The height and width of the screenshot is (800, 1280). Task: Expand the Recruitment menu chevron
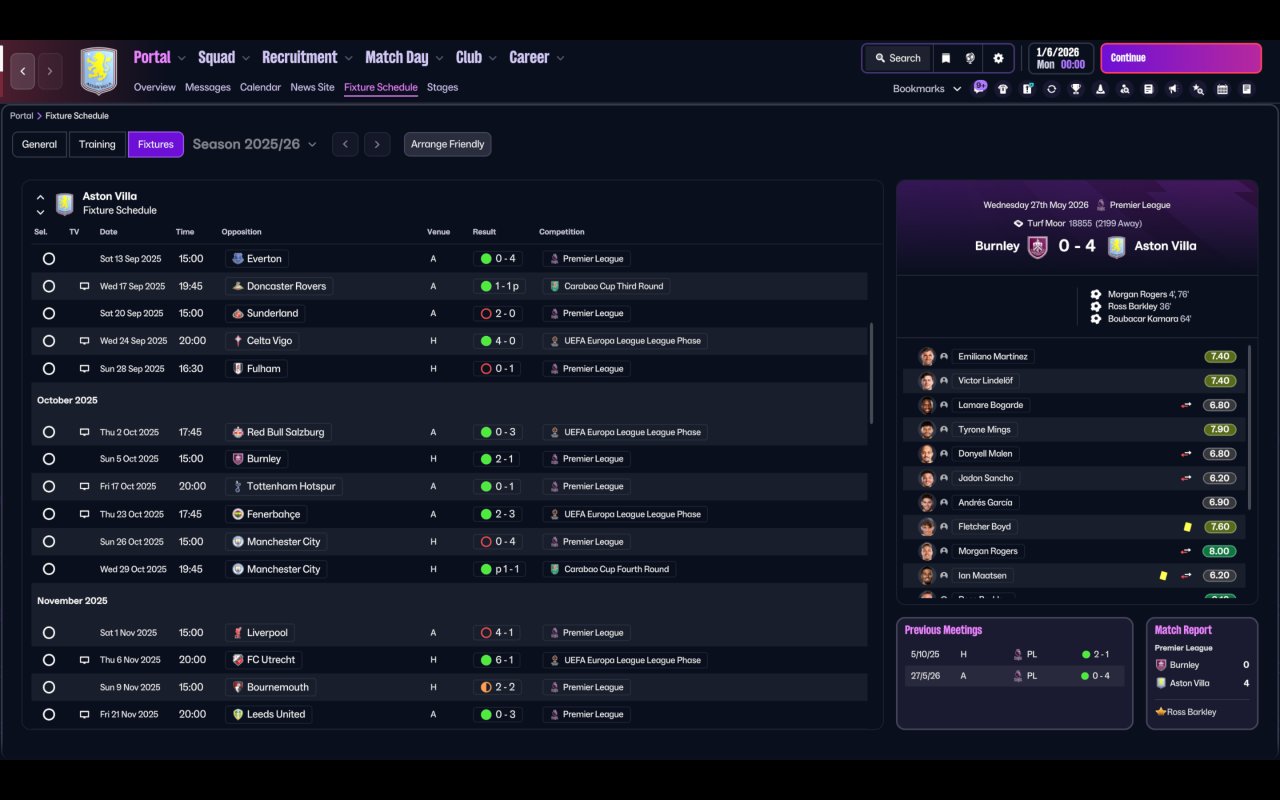point(349,58)
